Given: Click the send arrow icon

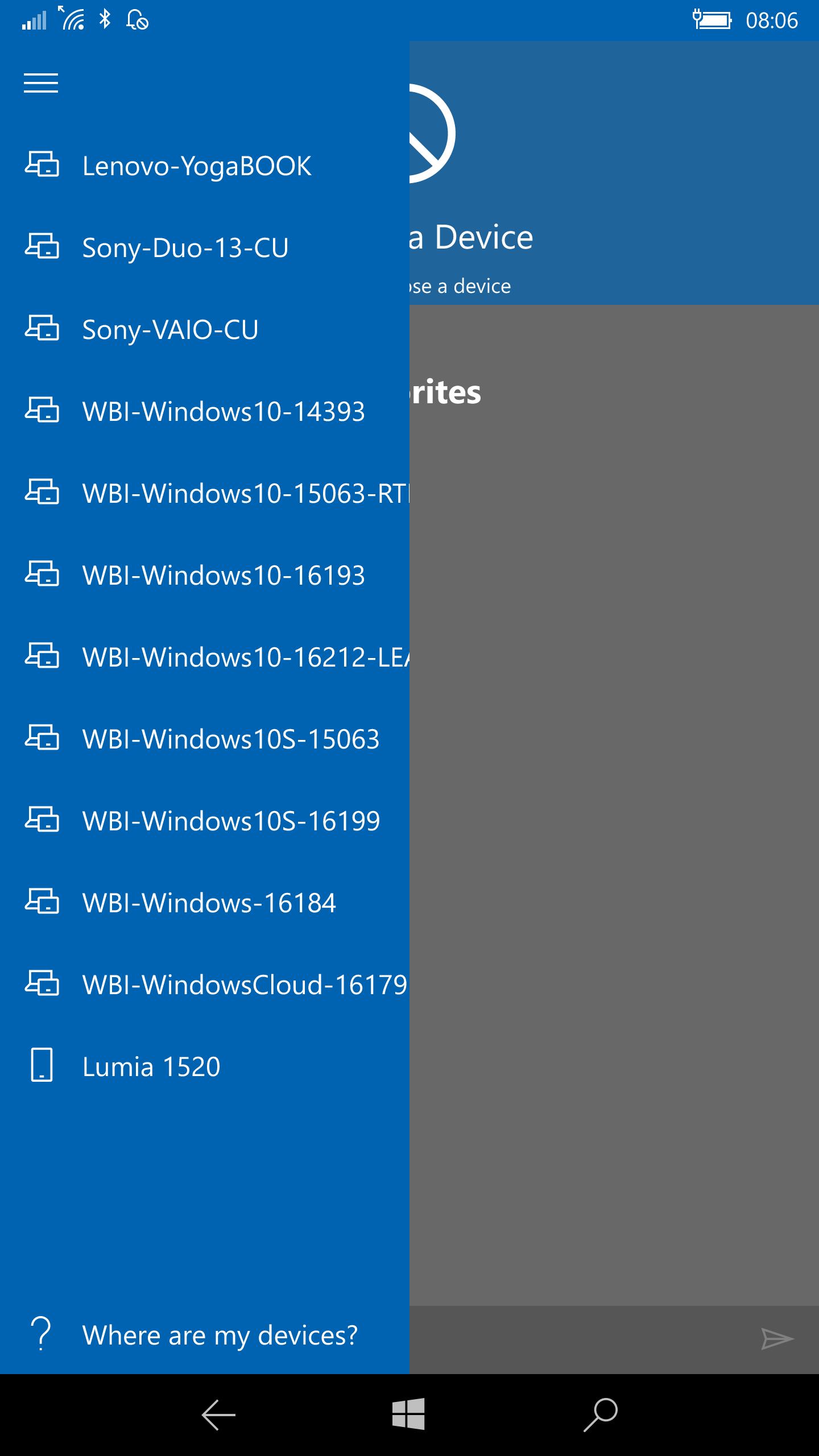Looking at the screenshot, I should point(777,1339).
